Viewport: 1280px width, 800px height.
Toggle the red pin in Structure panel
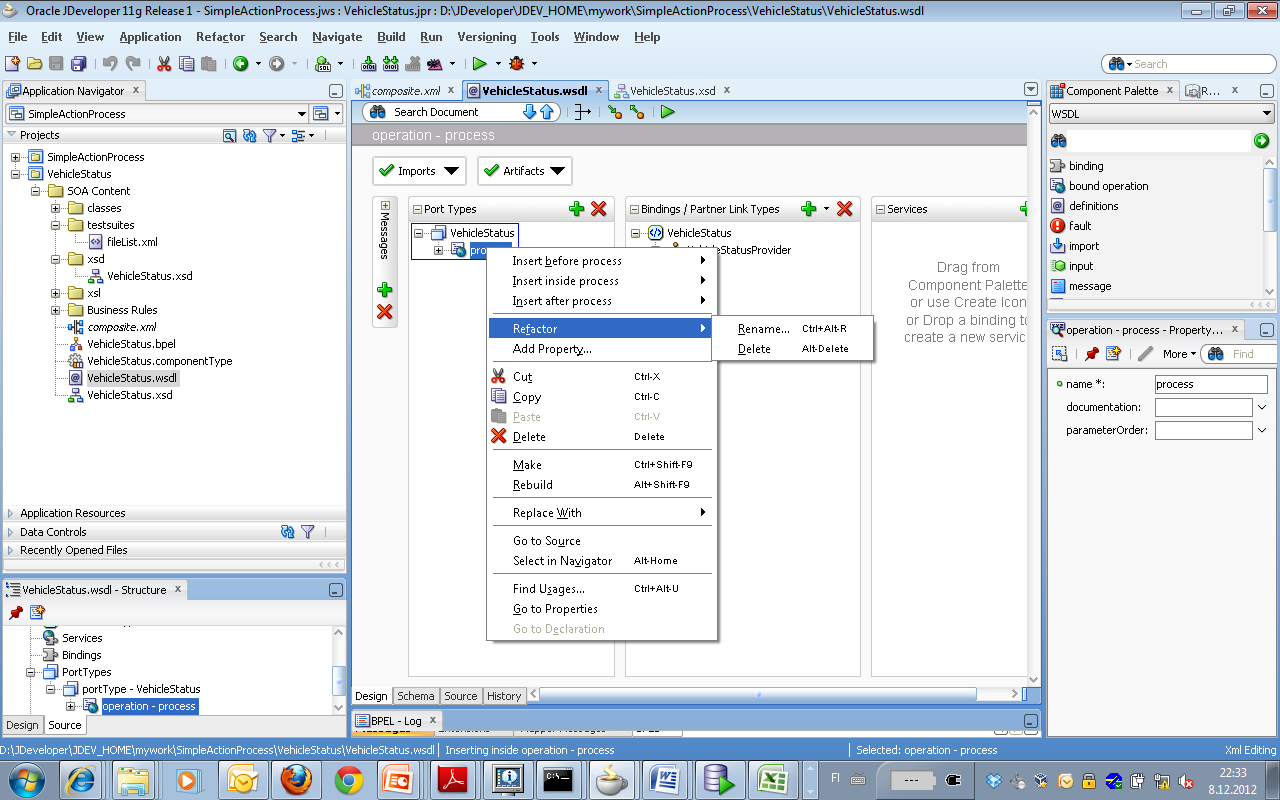click(x=16, y=612)
